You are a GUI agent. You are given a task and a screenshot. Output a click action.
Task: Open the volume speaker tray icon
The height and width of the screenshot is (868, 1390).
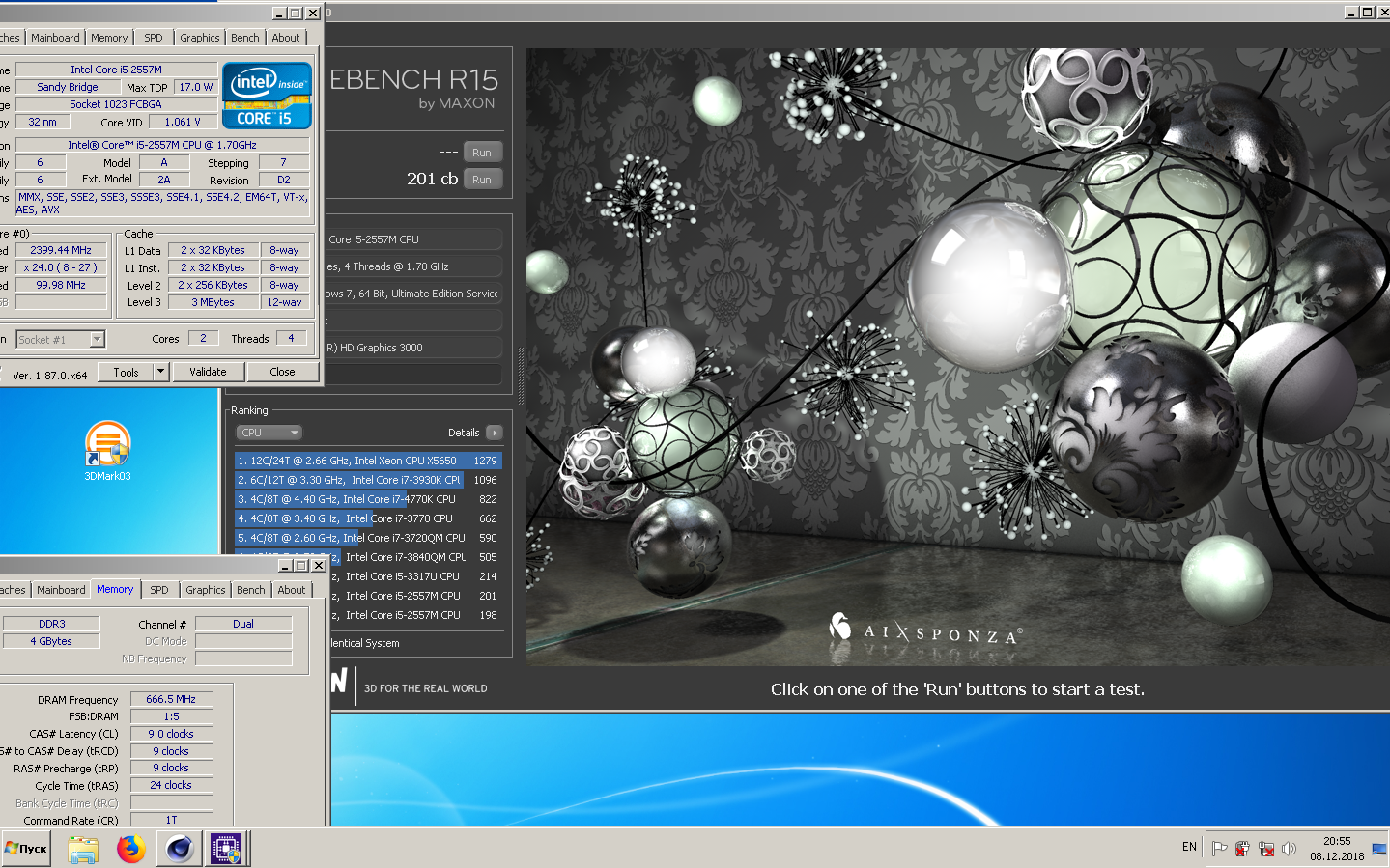[x=1289, y=849]
